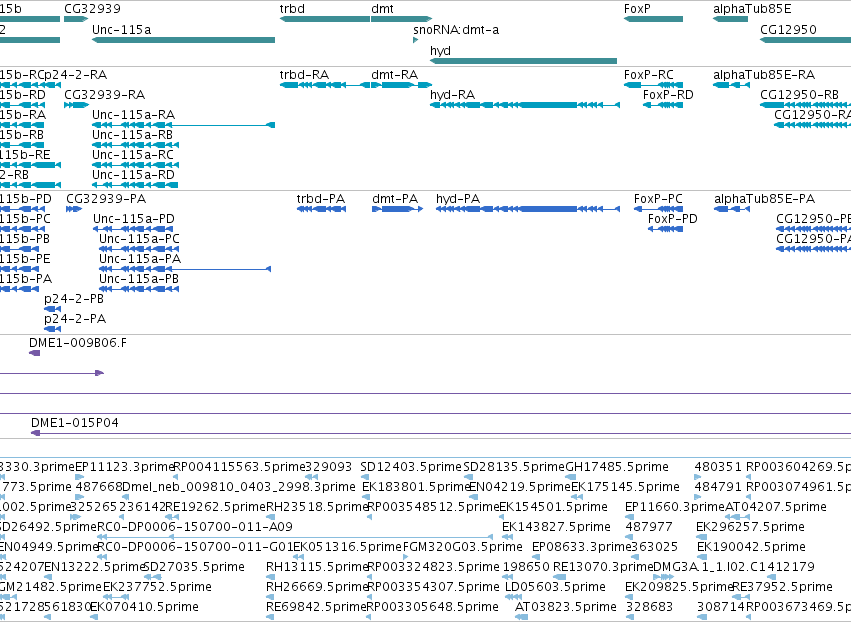Click protein p24-2-PB label
Image resolution: width=851 pixels, height=622 pixels.
coord(74,299)
